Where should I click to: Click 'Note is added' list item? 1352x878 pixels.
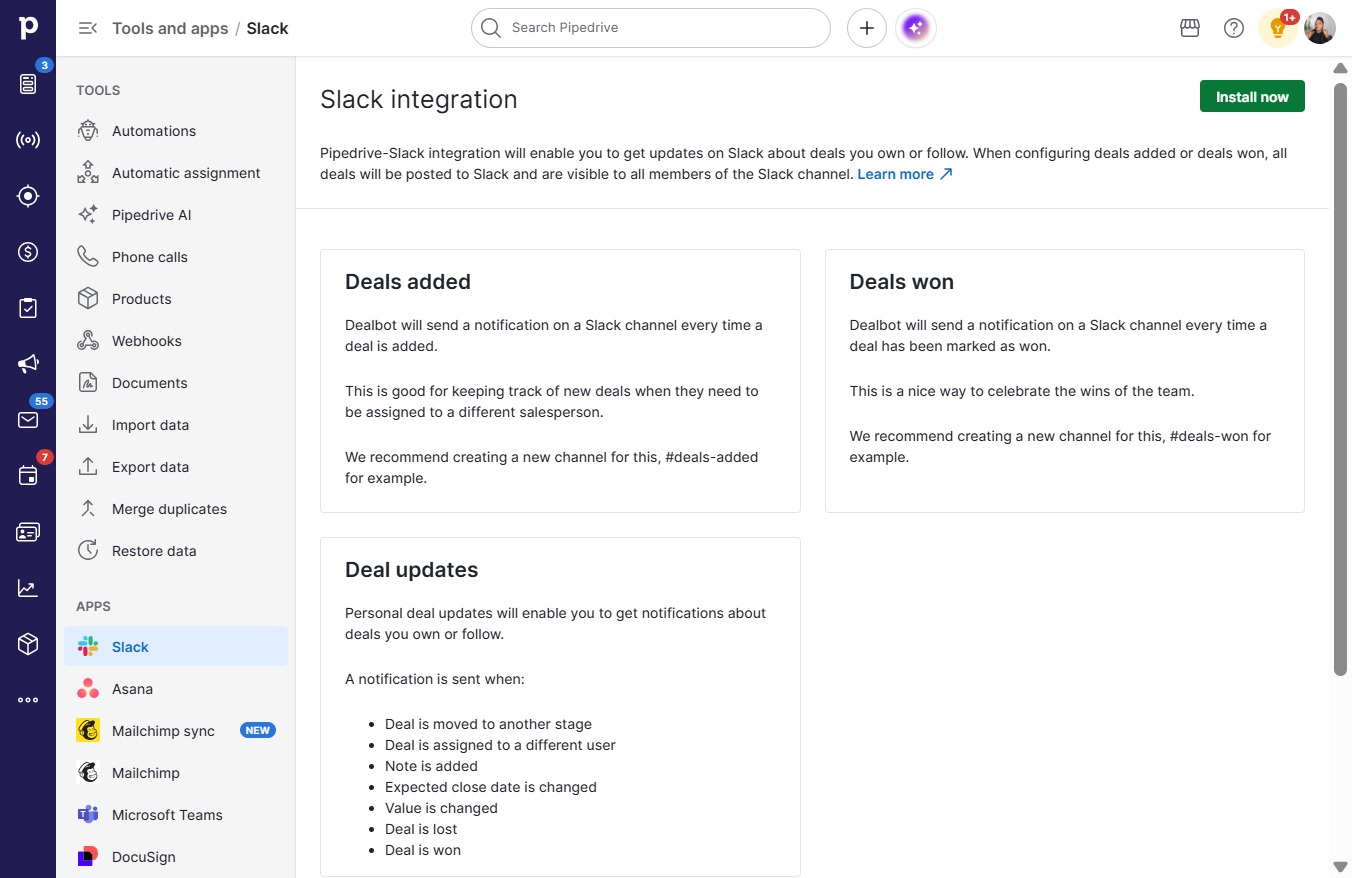coord(431,766)
